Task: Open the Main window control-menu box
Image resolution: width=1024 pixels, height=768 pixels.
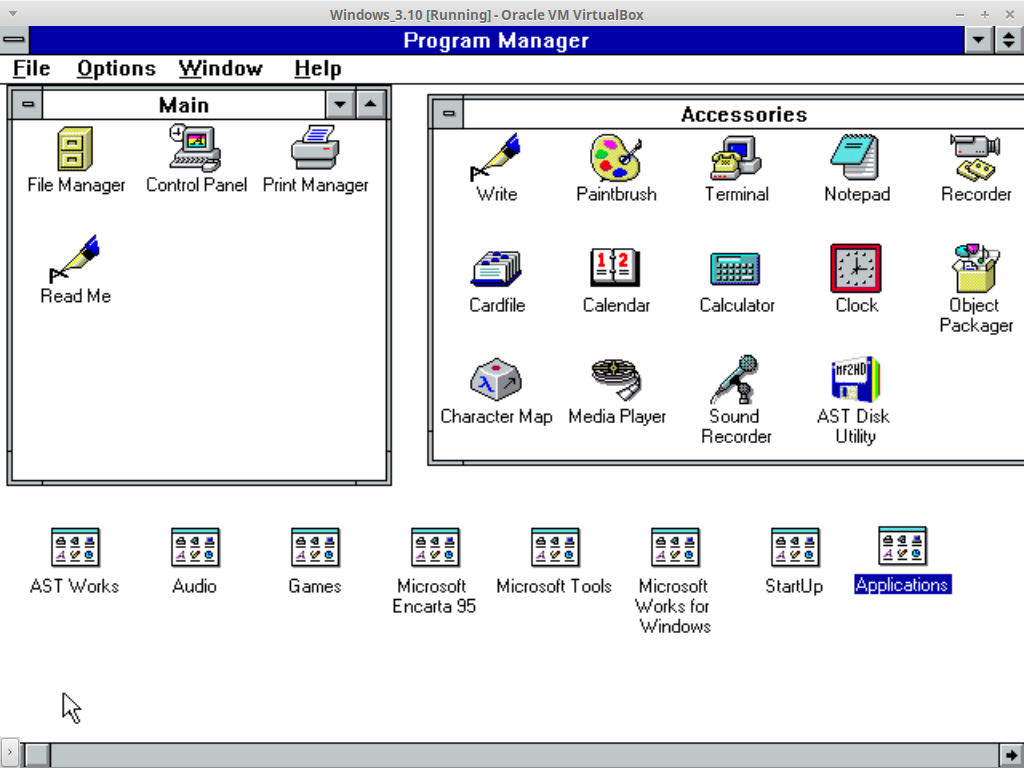Action: click(27, 105)
